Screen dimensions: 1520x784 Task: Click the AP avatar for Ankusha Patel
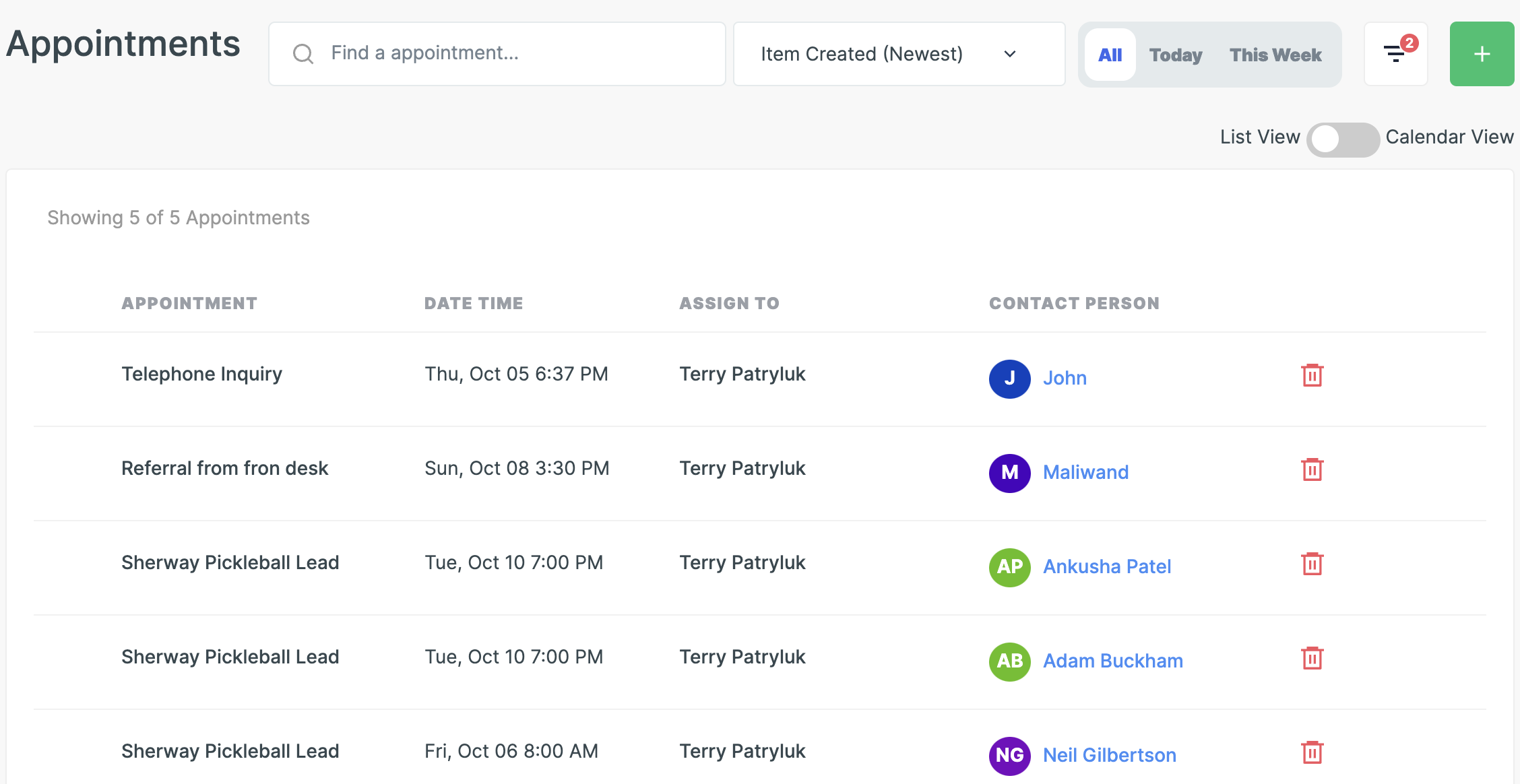1009,567
